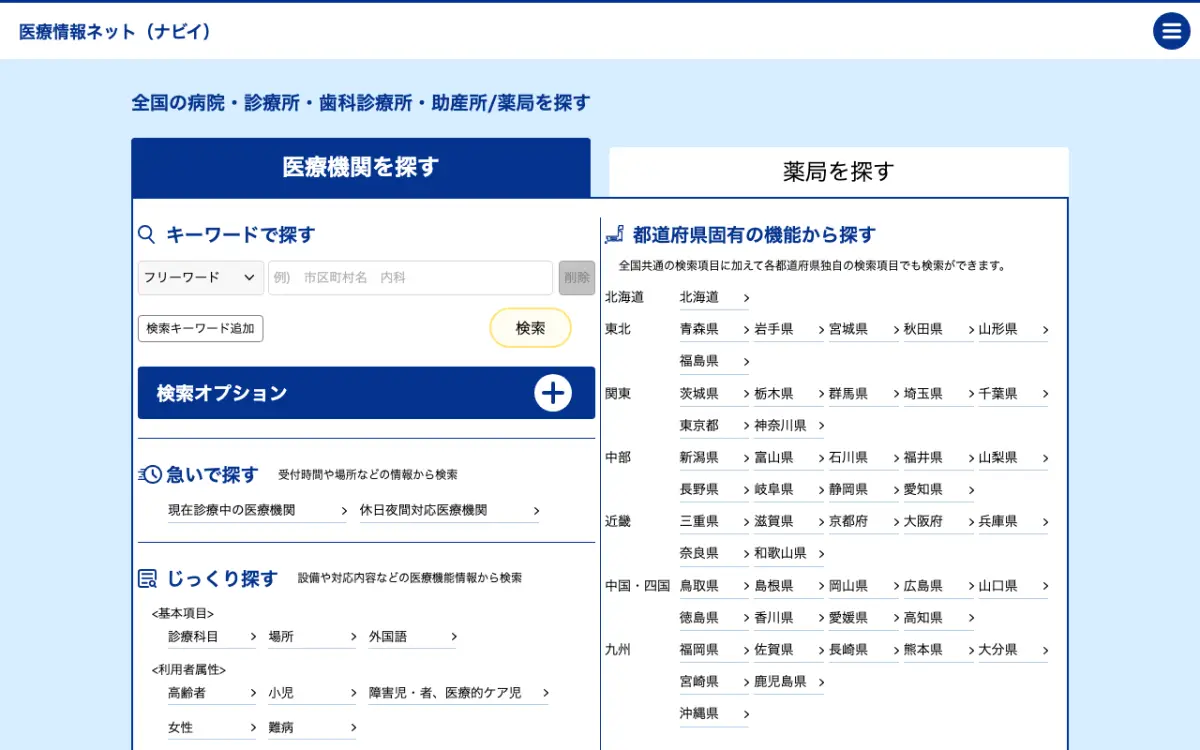Choose 兵庫県 prefecture link

point(1013,522)
